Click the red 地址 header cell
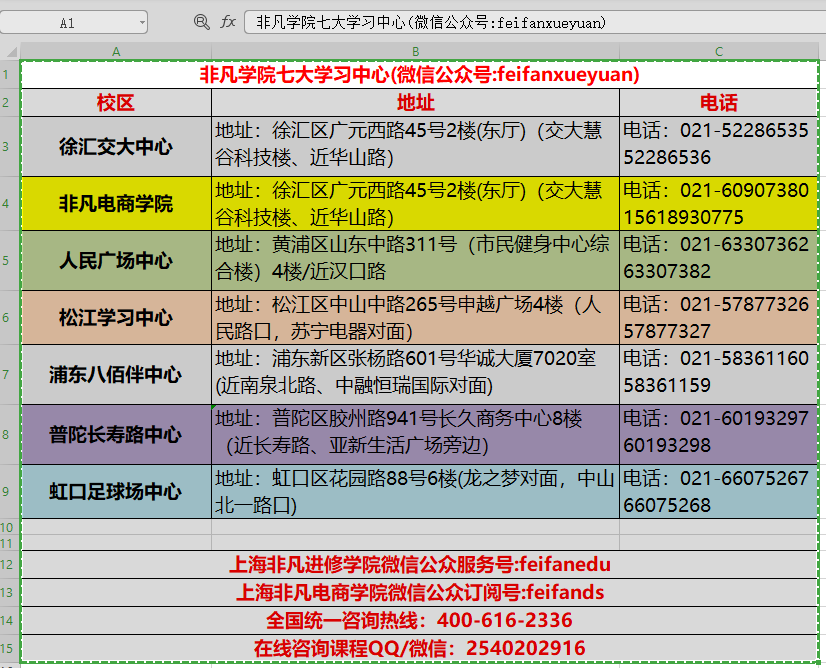Viewport: 826px width, 668px height. tap(415, 103)
